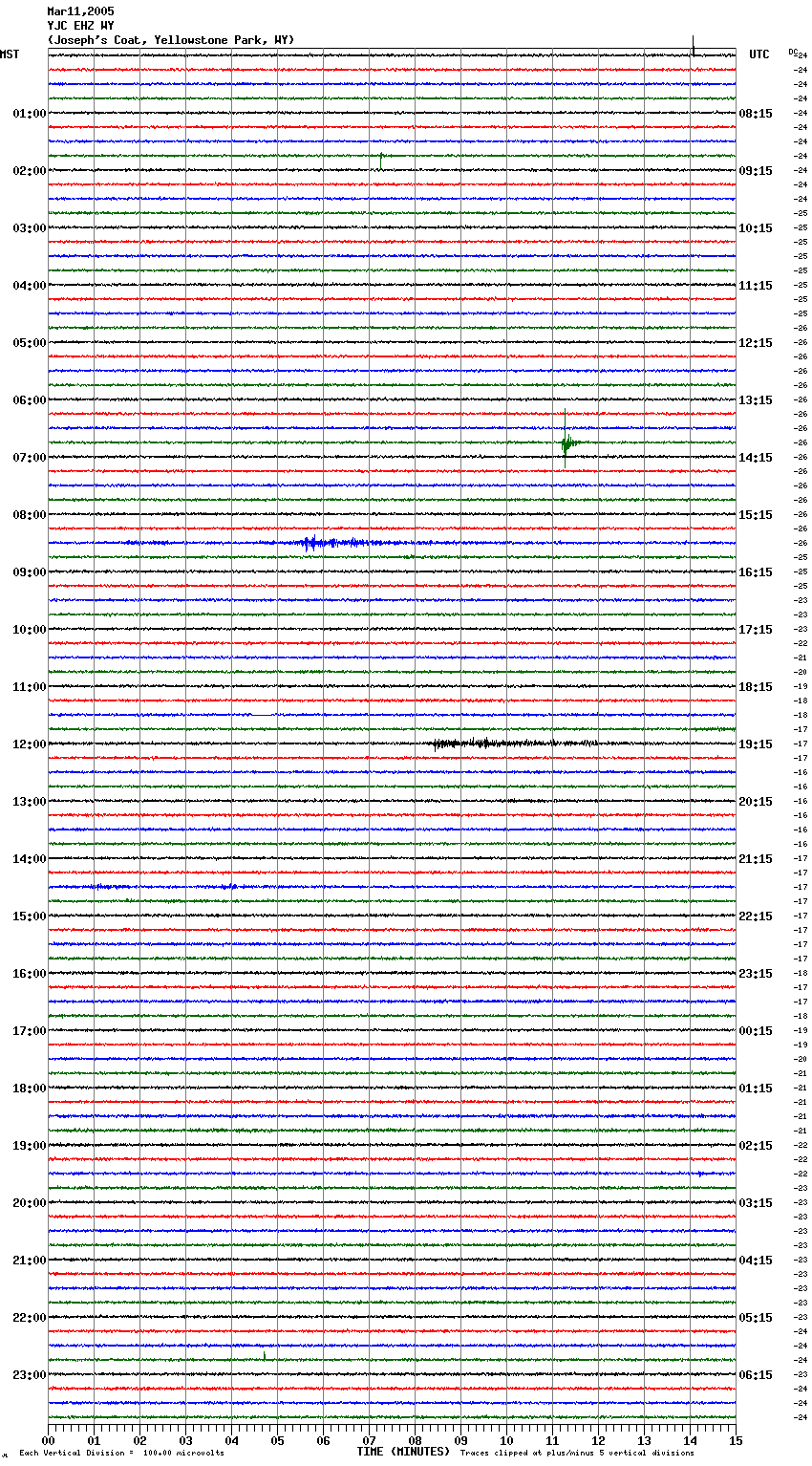Click the small green spike above 02:00 trace

point(381,161)
